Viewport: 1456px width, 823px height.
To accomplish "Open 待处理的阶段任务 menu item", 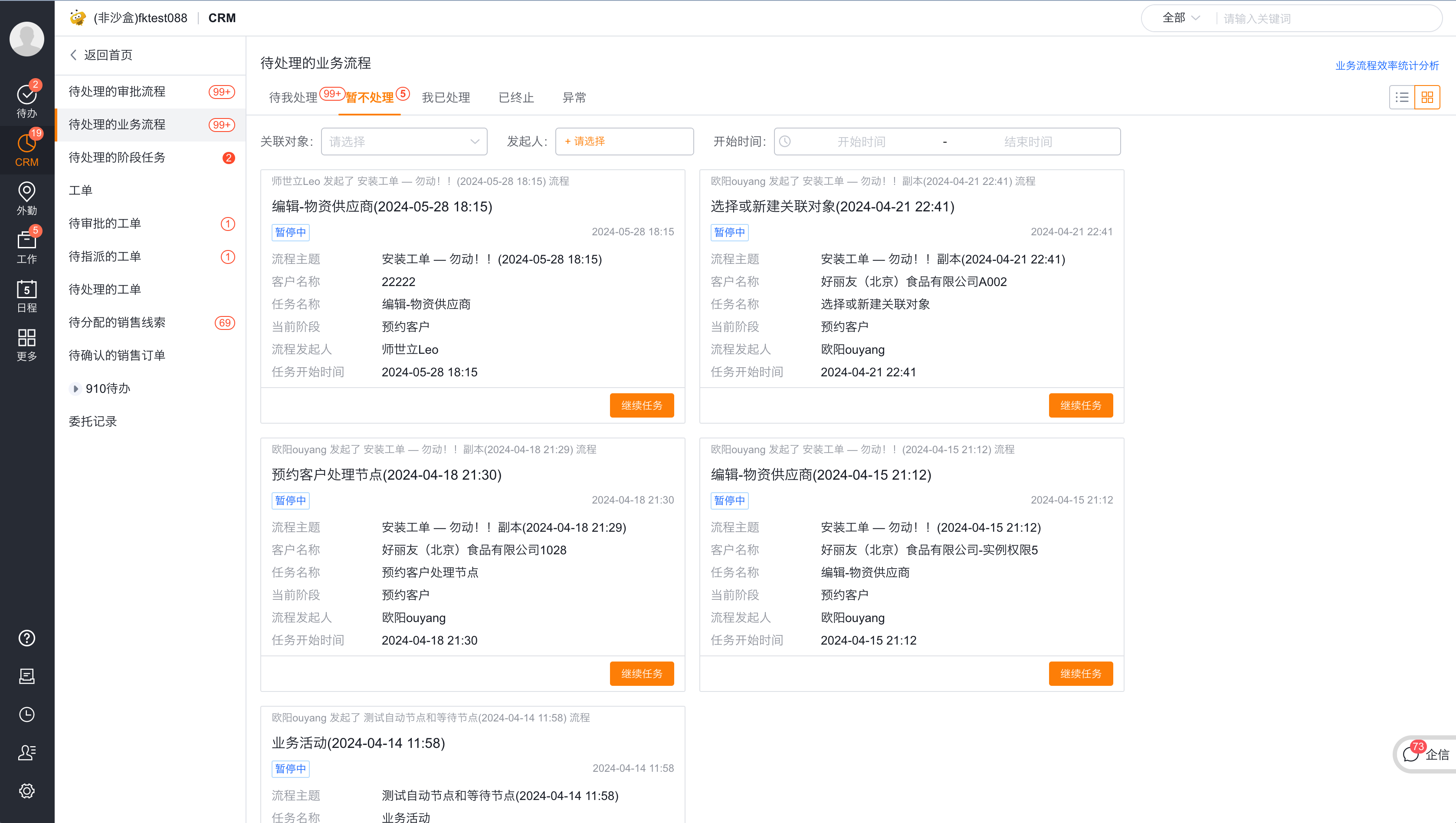I will (151, 157).
